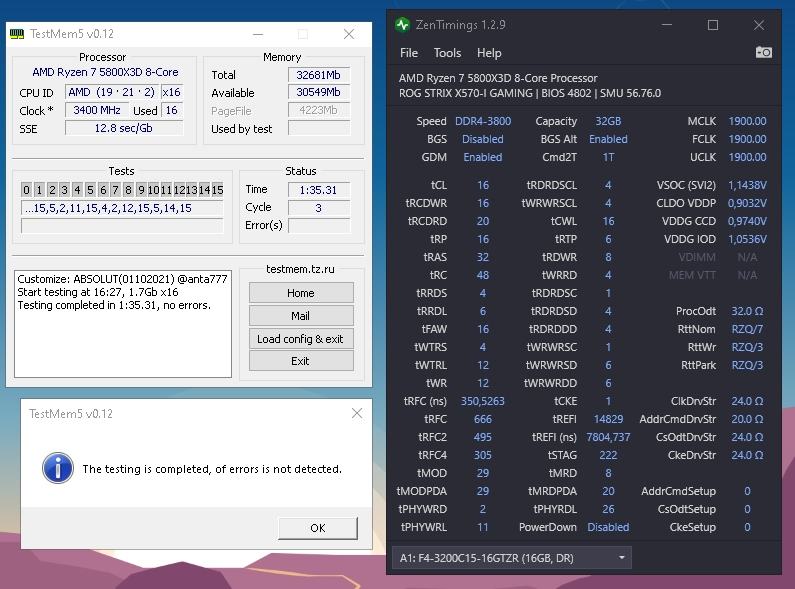Click the tRAS value 32

click(483, 257)
